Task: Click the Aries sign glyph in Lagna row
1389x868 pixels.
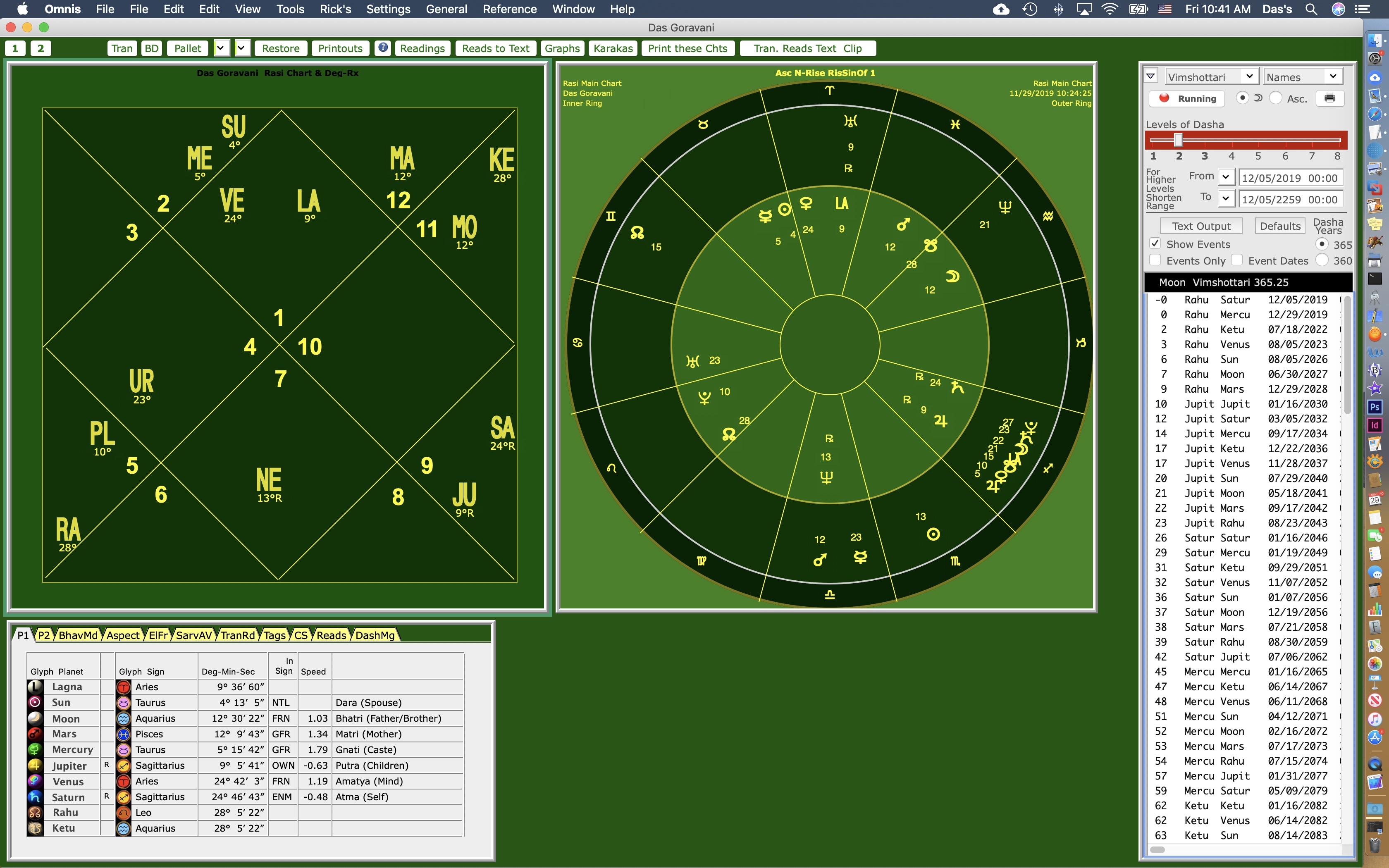Action: coord(124,687)
